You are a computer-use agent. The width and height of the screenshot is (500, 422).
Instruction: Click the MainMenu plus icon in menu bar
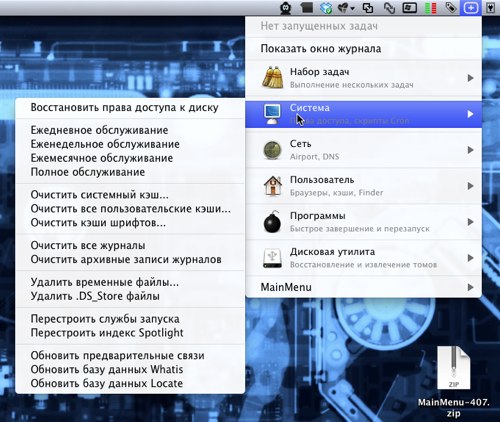tap(470, 8)
